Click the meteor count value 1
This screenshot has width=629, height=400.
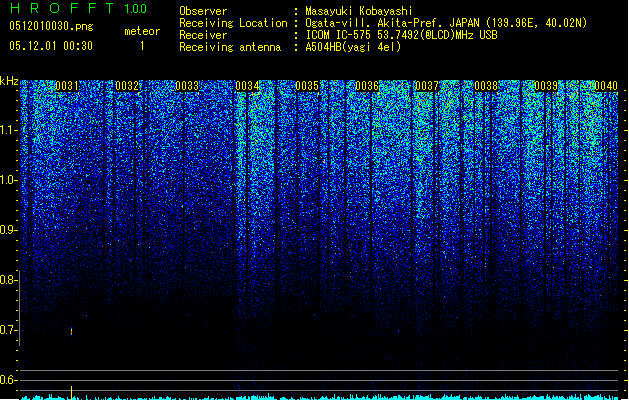click(142, 46)
